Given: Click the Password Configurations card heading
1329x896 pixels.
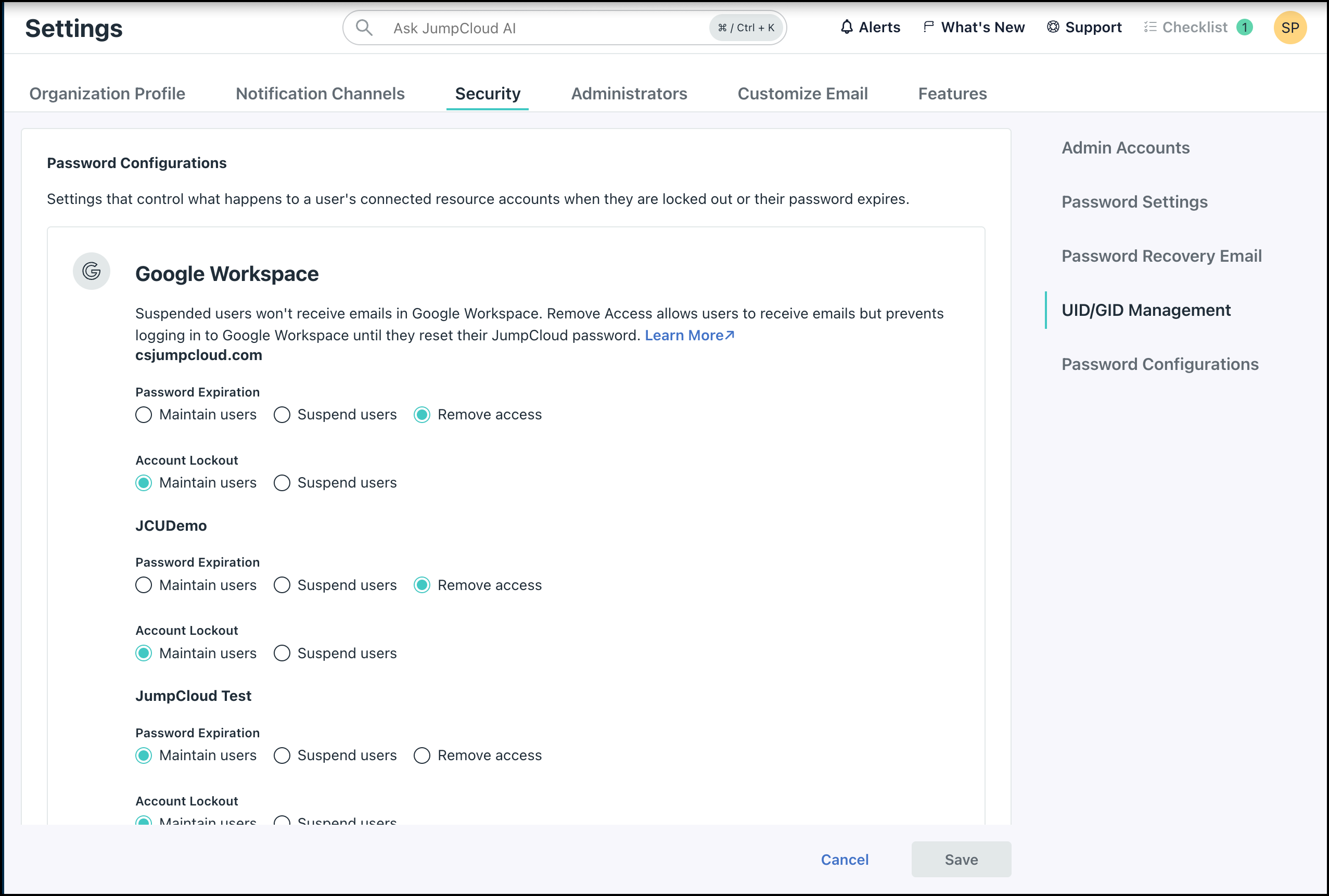Looking at the screenshot, I should coord(136,163).
